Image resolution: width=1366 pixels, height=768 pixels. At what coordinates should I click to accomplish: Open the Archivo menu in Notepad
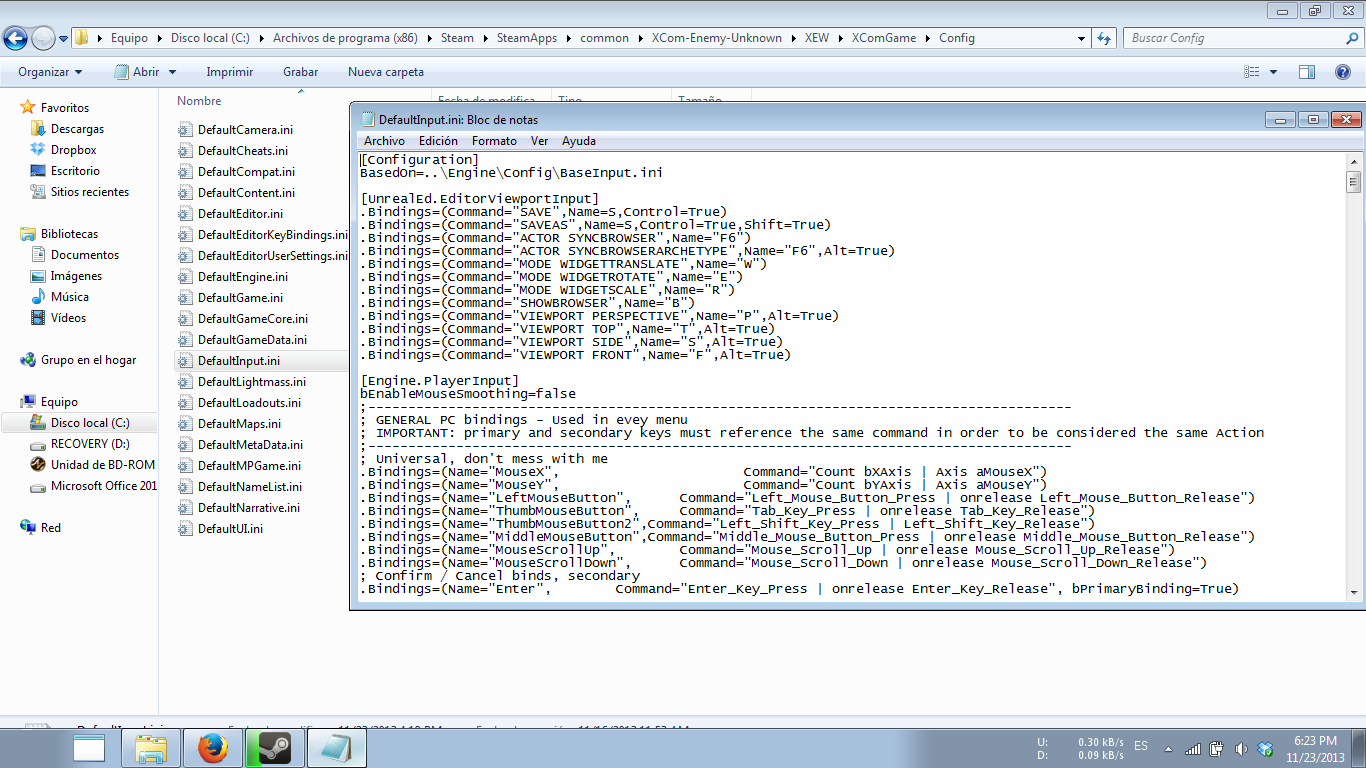click(384, 141)
